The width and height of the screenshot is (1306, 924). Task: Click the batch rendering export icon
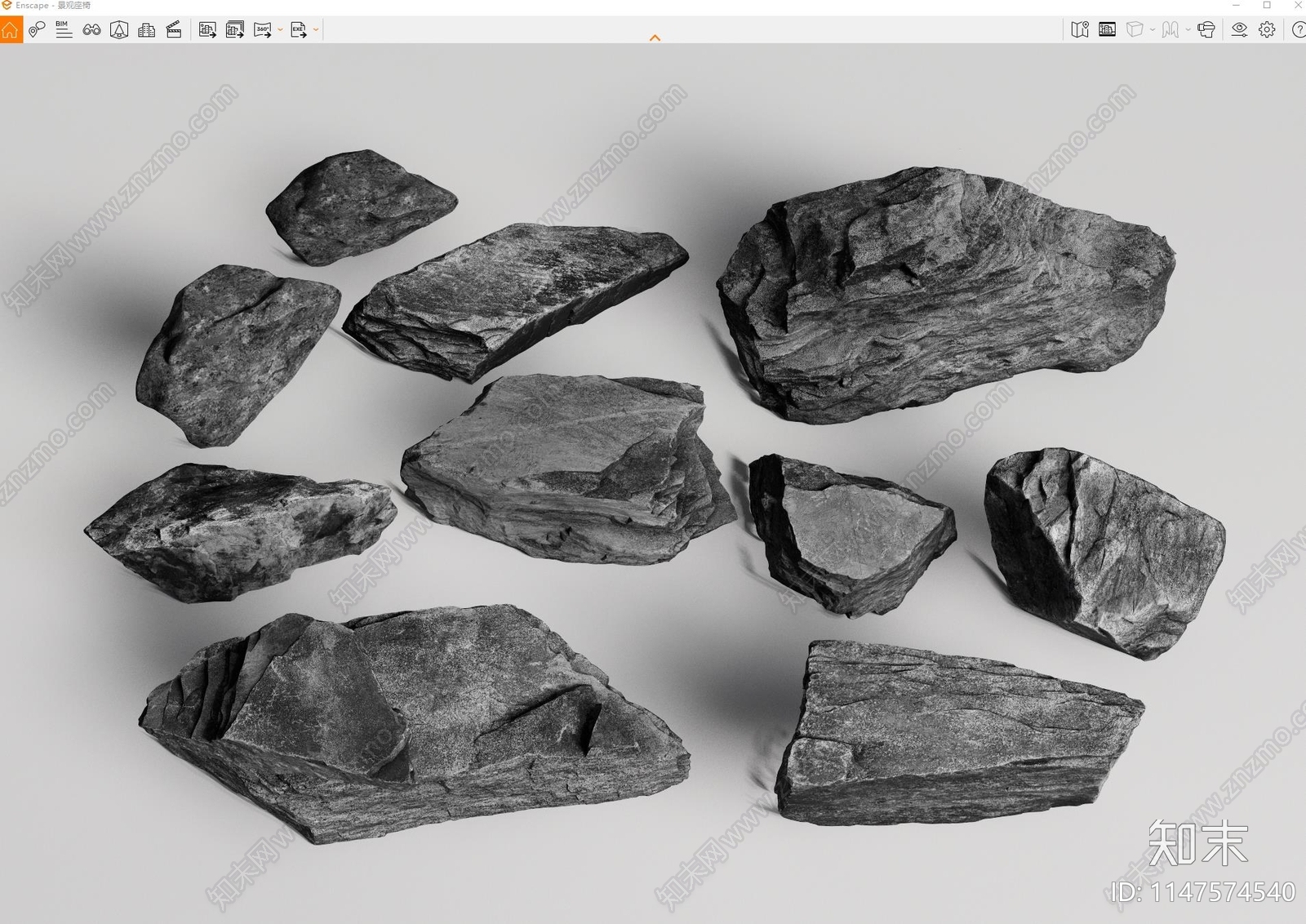click(235, 30)
